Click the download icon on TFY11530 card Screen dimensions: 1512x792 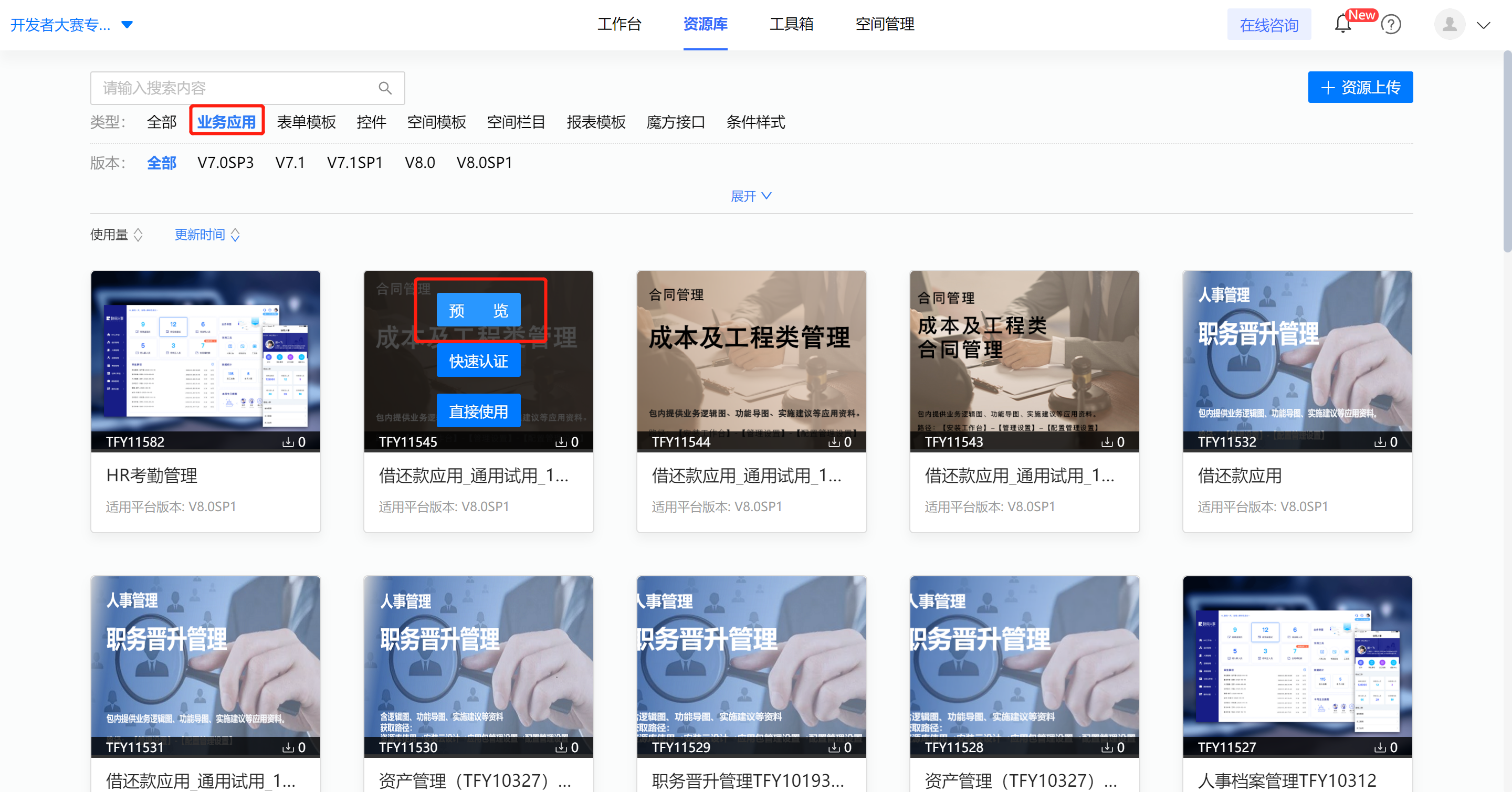[x=561, y=747]
